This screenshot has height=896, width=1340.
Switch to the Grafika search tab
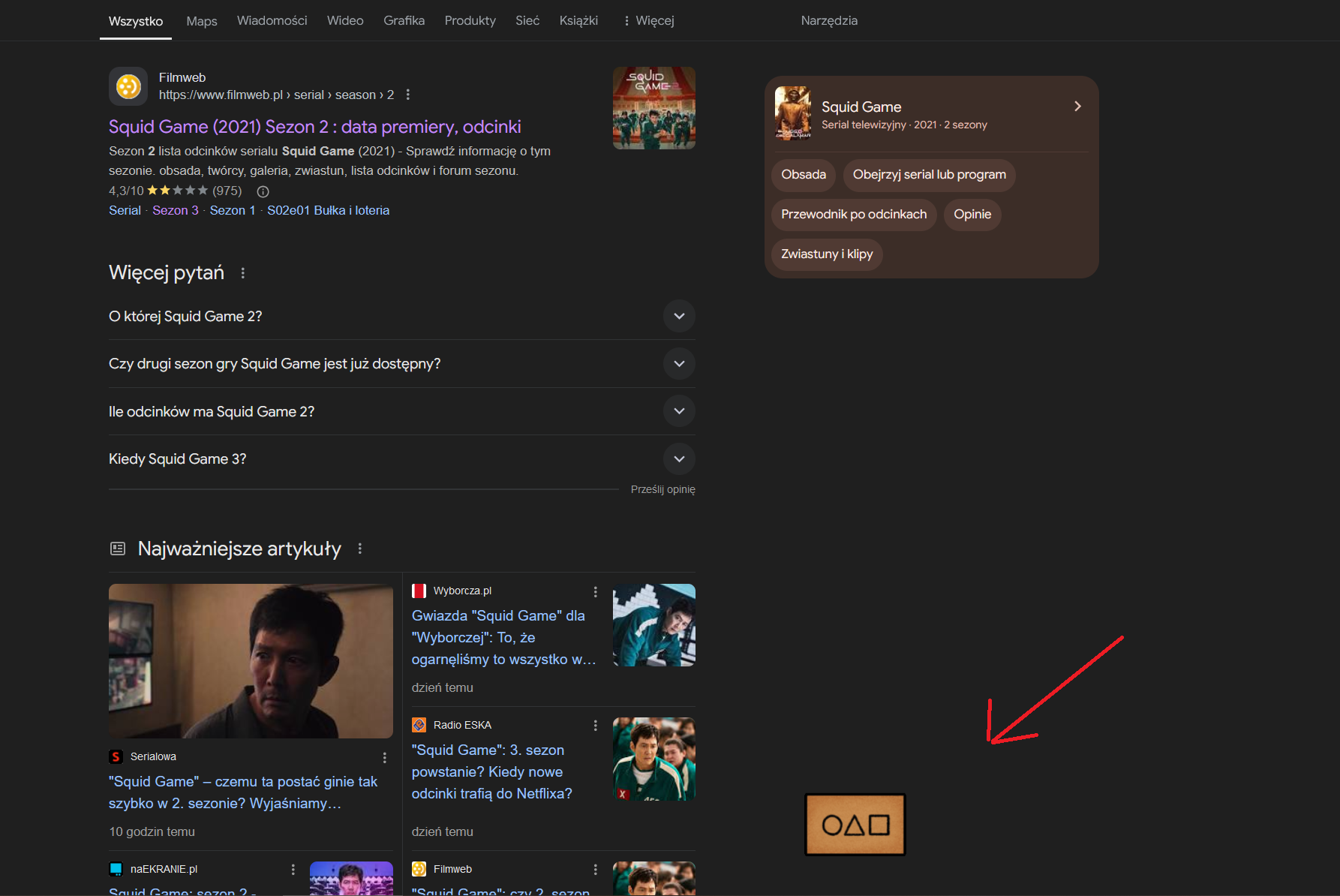click(x=404, y=21)
